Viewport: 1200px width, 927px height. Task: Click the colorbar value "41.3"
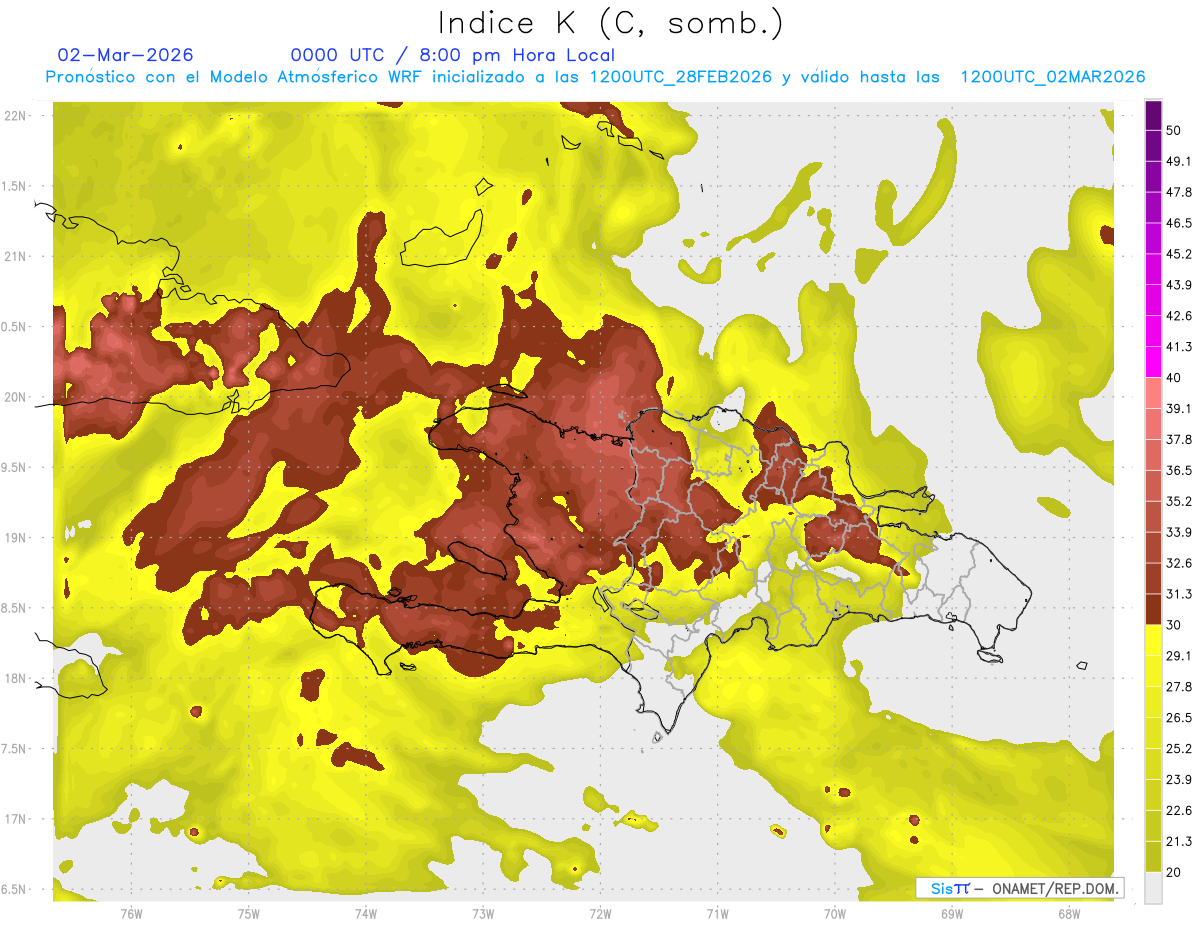point(1179,347)
